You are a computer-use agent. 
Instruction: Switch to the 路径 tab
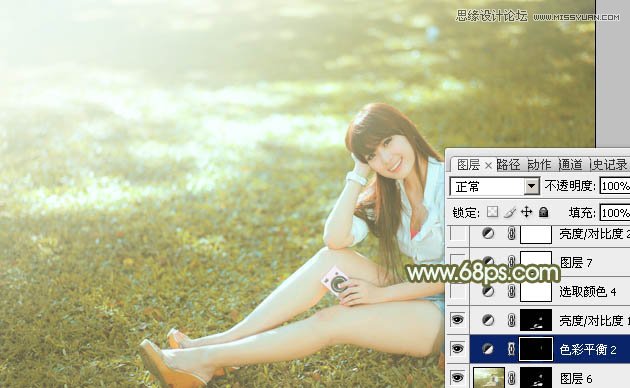508,165
